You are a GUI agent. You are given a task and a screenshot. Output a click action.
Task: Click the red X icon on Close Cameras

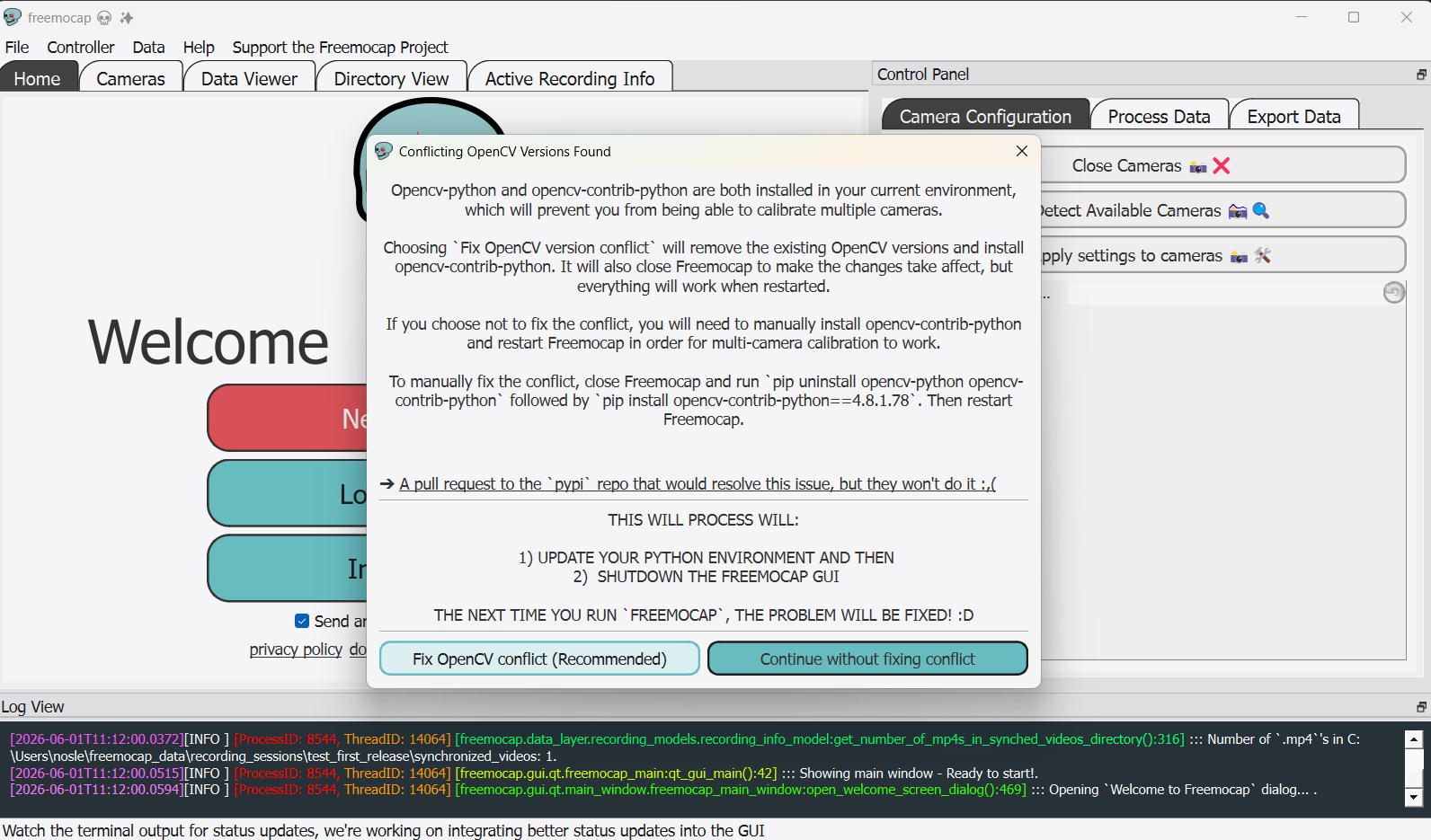click(1221, 165)
